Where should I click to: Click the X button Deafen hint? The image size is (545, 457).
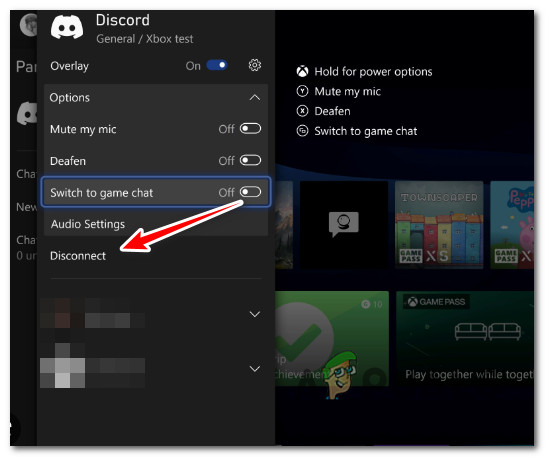tap(302, 111)
